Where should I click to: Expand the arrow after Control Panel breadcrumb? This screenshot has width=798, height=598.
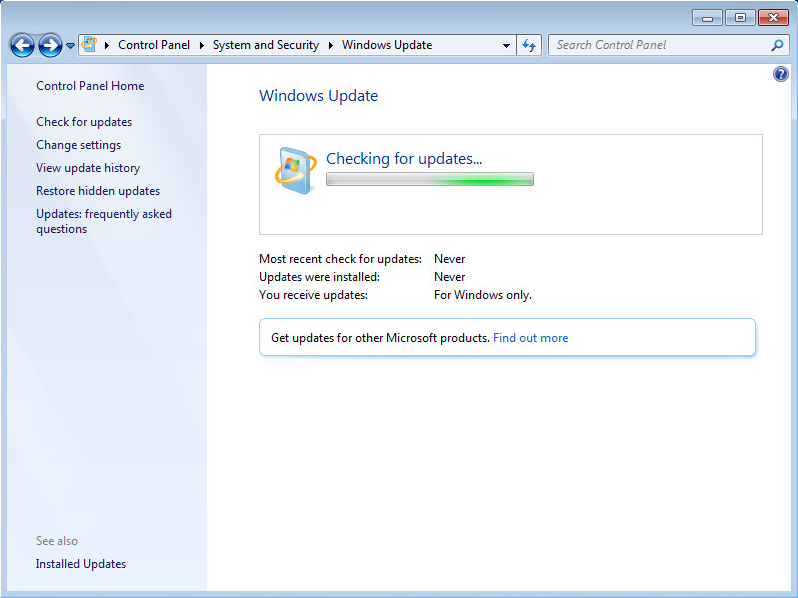[202, 45]
